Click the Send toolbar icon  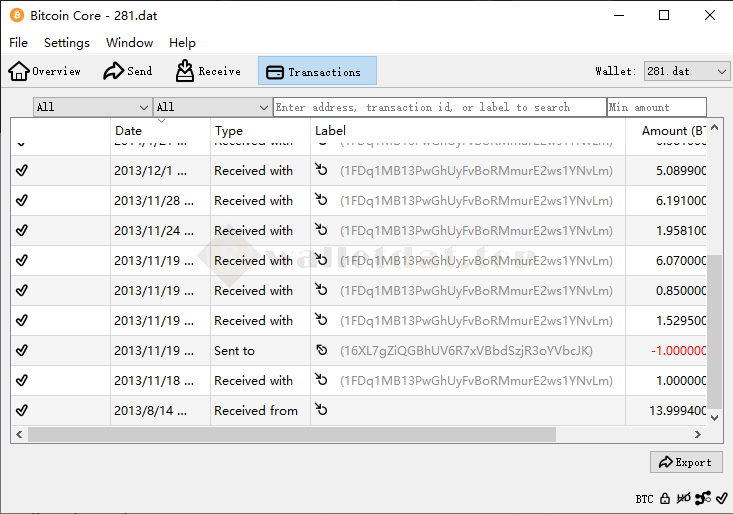tap(128, 71)
